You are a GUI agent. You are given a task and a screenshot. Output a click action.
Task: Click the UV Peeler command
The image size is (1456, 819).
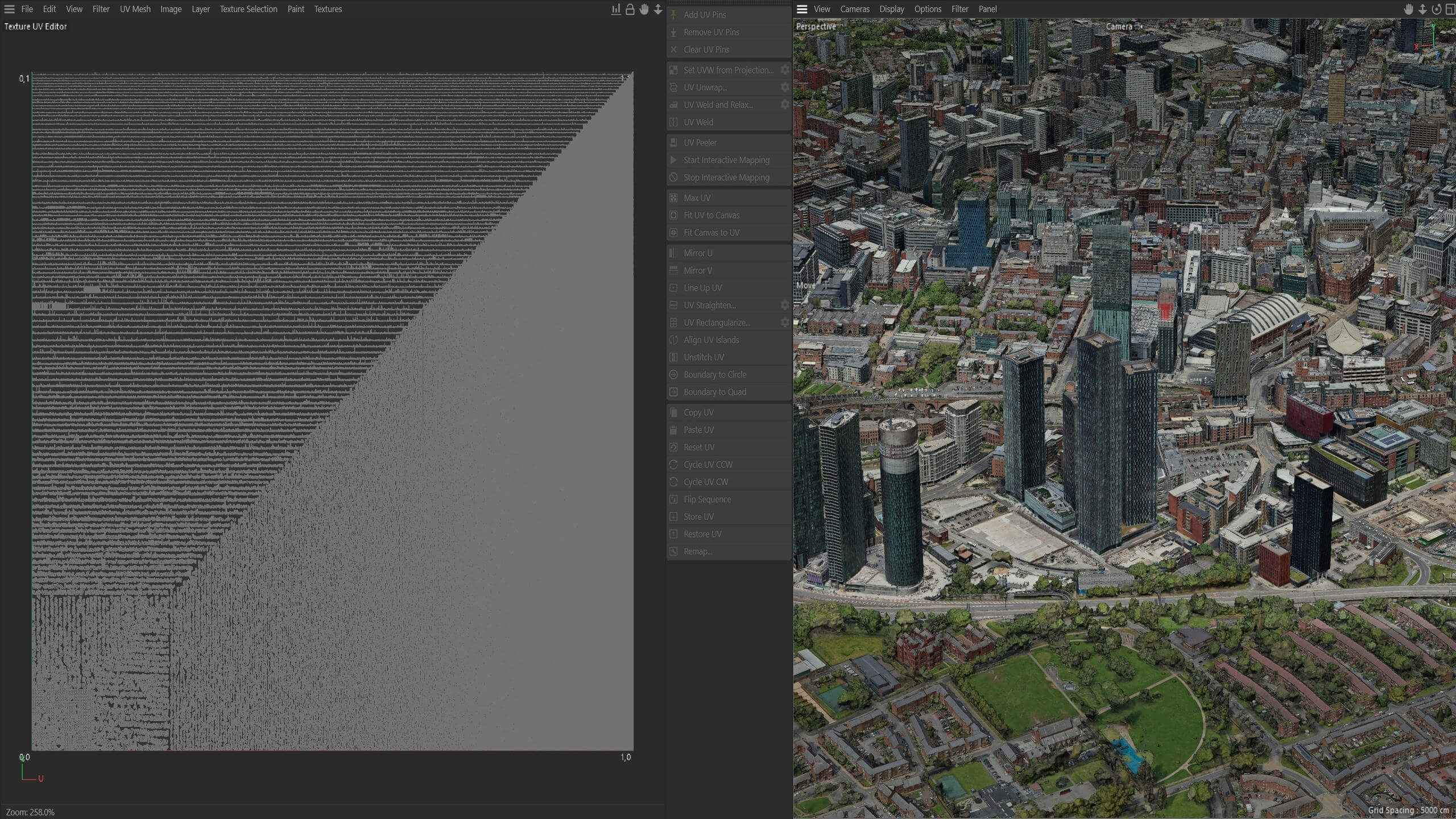(729, 143)
